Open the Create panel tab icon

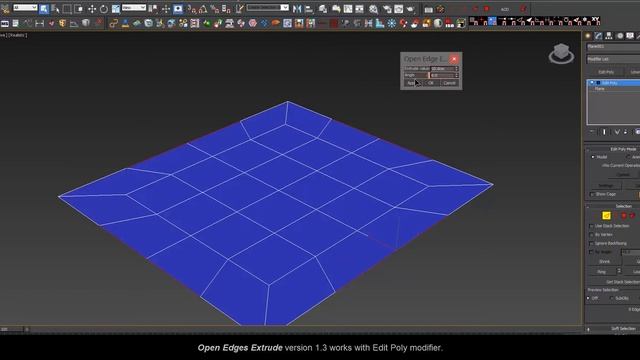(588, 36)
